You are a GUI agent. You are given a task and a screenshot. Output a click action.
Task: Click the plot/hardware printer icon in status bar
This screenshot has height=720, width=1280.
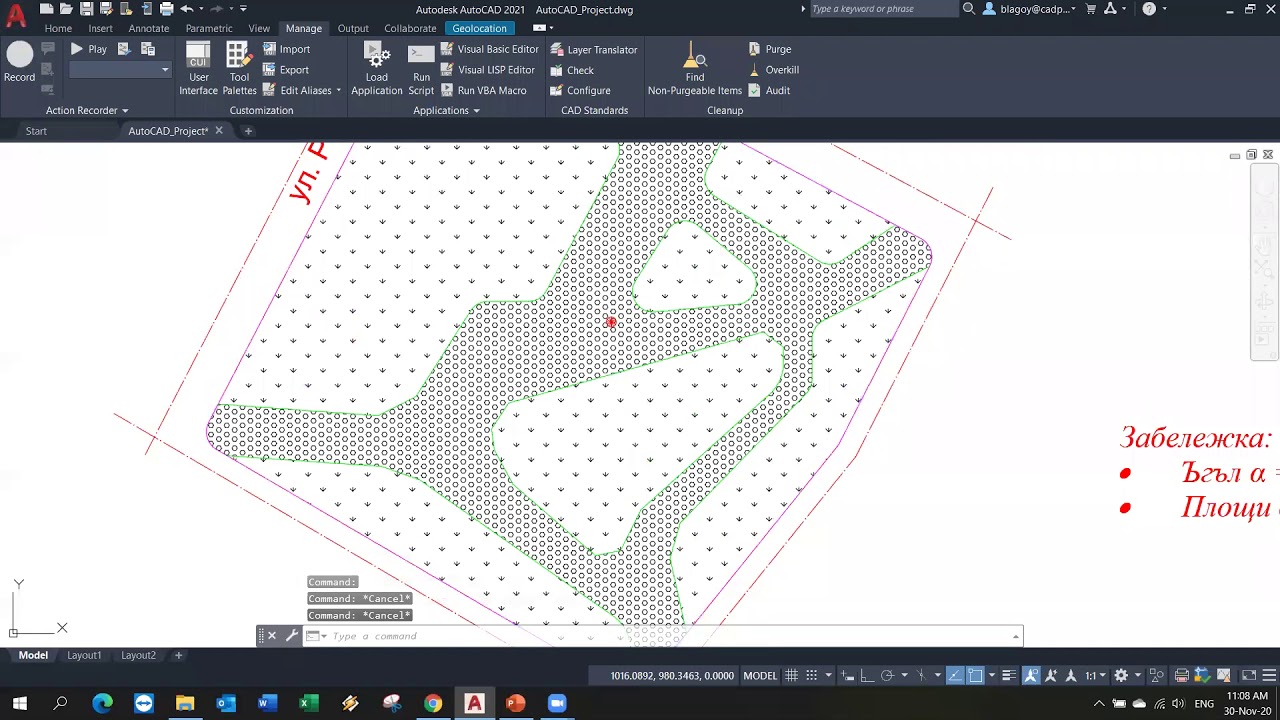[1181, 676]
